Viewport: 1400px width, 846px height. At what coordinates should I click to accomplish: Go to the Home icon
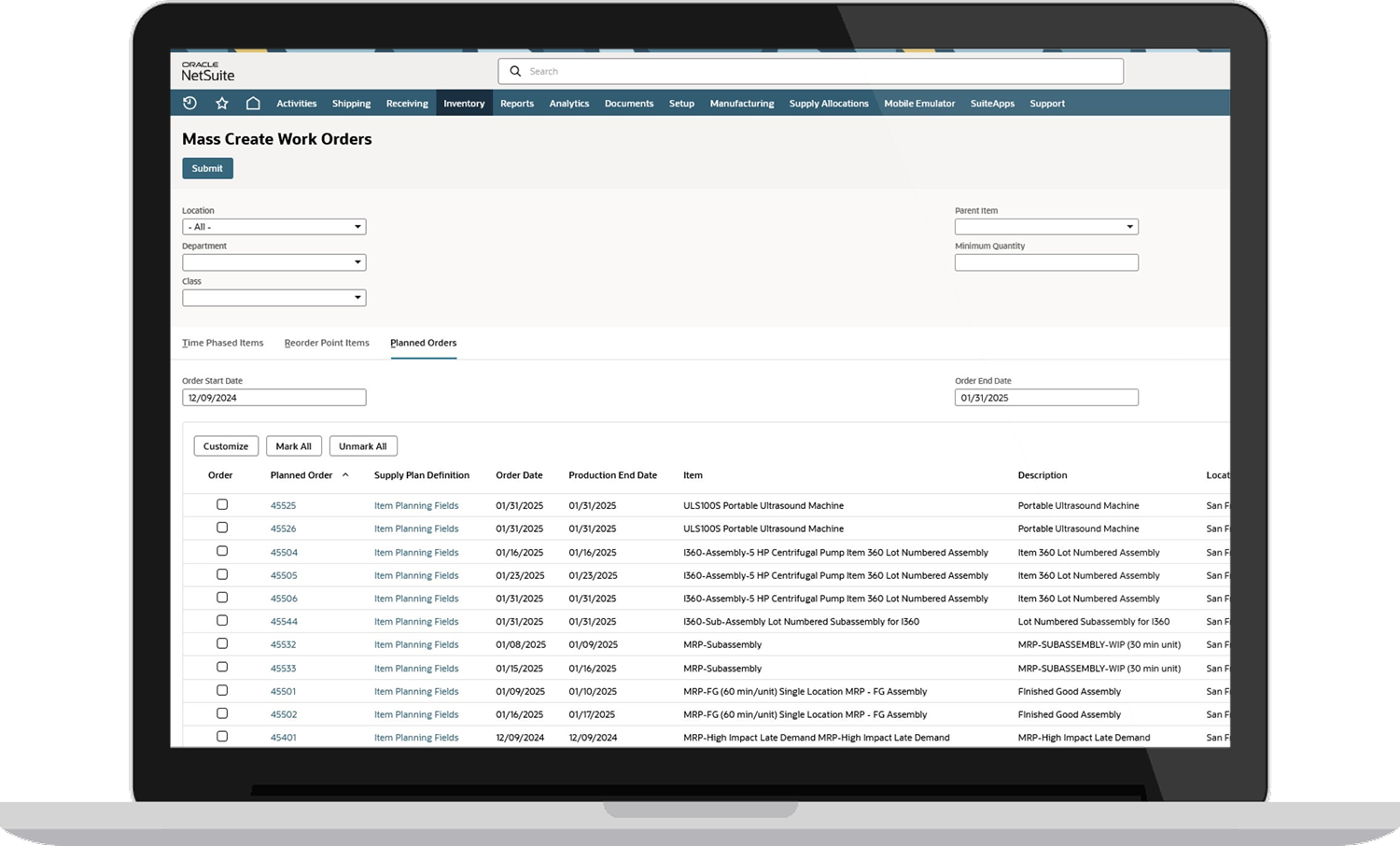point(253,103)
